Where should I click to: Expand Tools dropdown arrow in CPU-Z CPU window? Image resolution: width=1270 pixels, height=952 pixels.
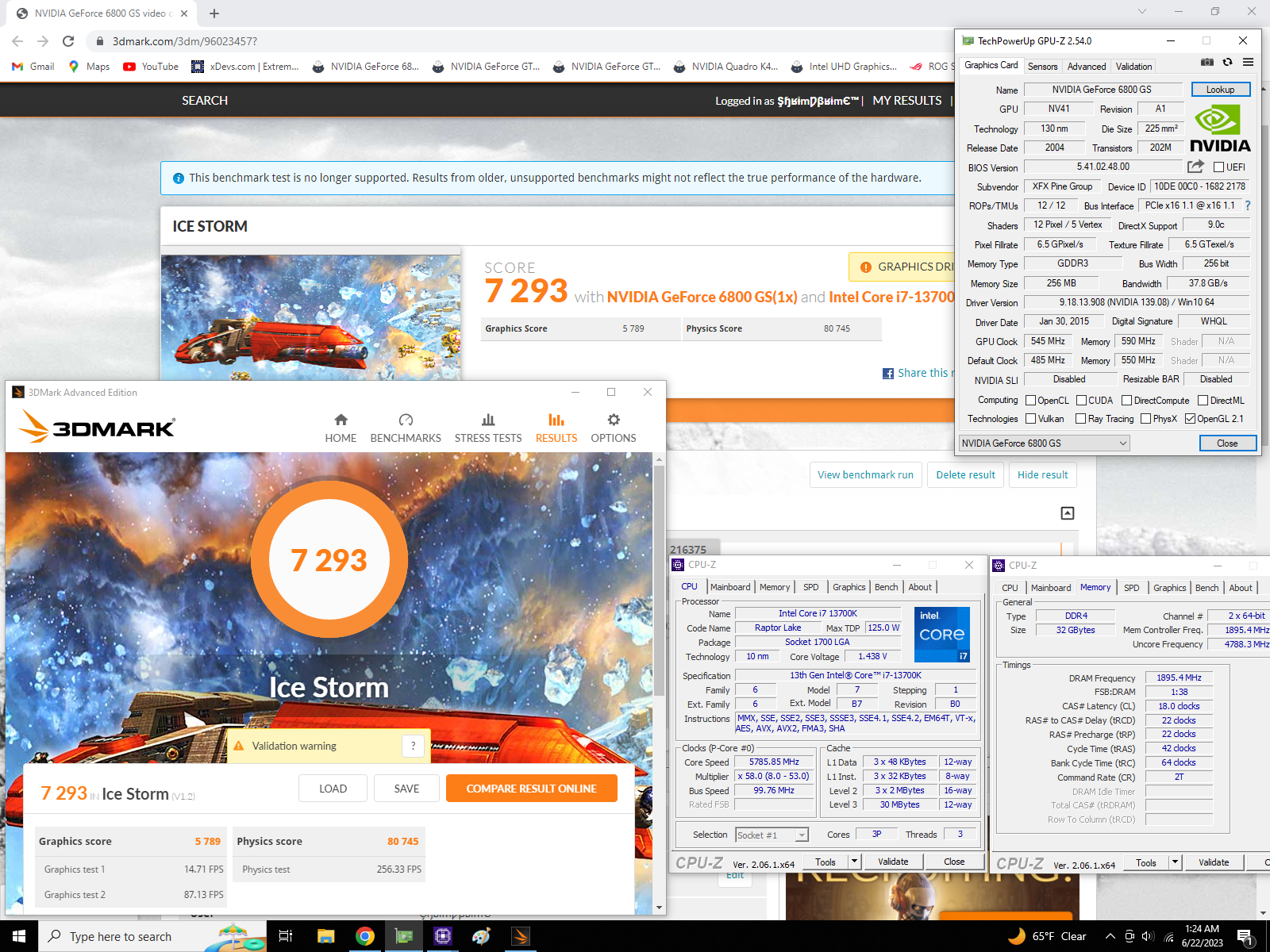[854, 862]
